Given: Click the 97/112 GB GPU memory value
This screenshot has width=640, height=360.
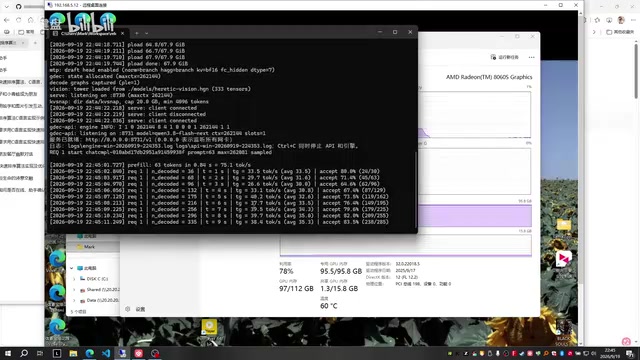Looking at the screenshot, I should click(x=296, y=289).
